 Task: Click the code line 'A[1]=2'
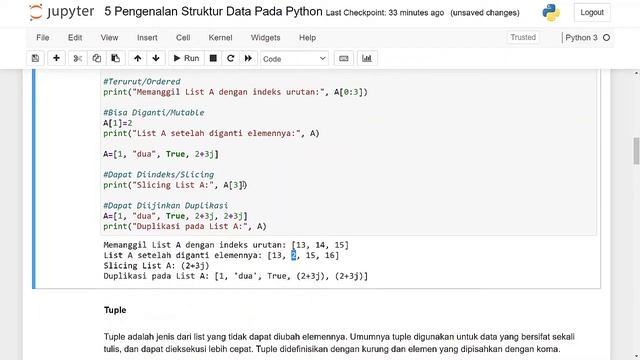pyautogui.click(x=118, y=123)
